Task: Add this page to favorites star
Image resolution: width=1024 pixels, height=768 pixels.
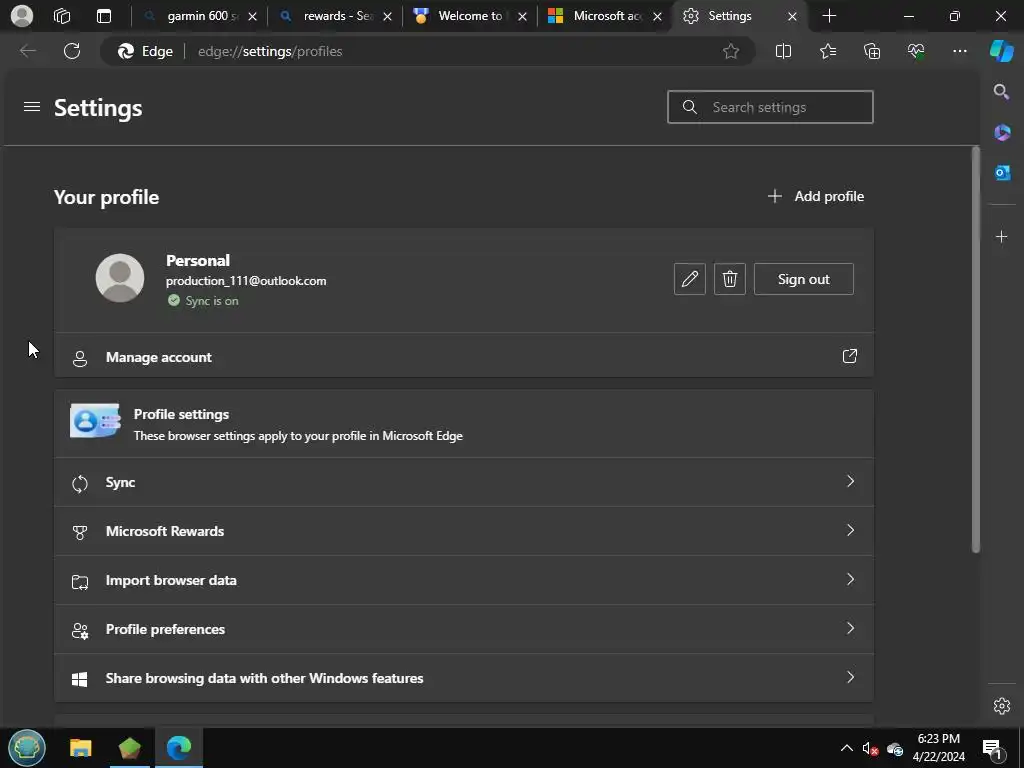Action: click(x=731, y=51)
